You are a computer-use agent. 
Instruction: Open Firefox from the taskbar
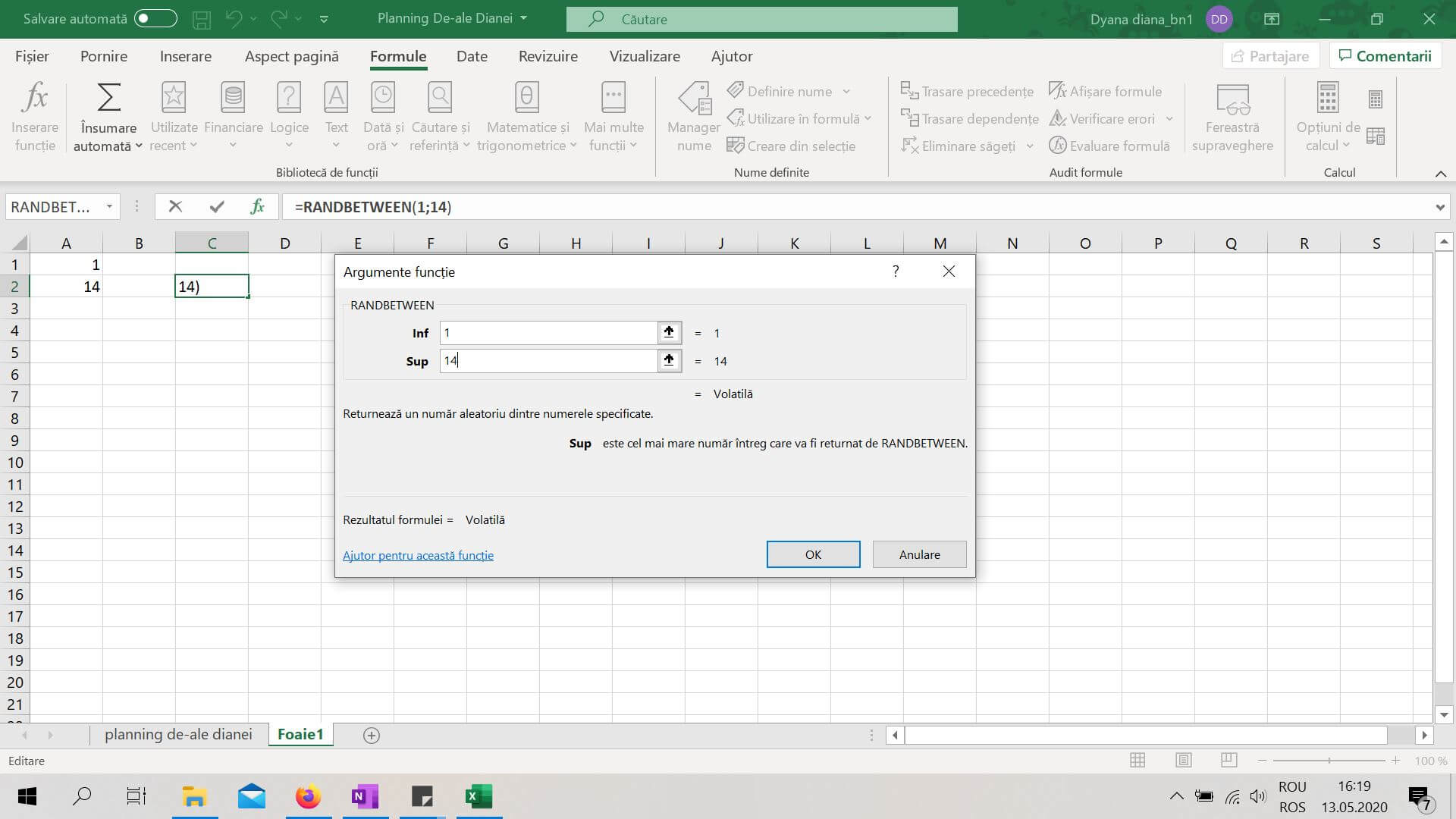pos(308,796)
